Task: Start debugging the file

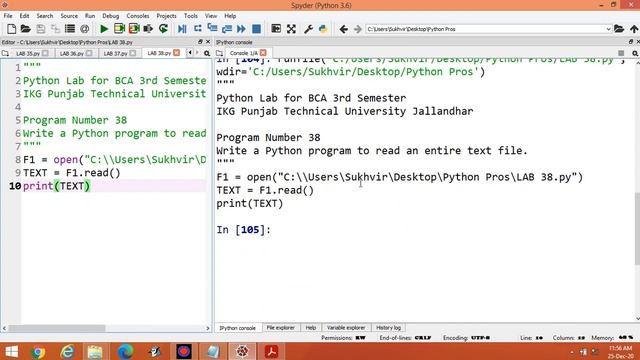Action: [x=182, y=29]
